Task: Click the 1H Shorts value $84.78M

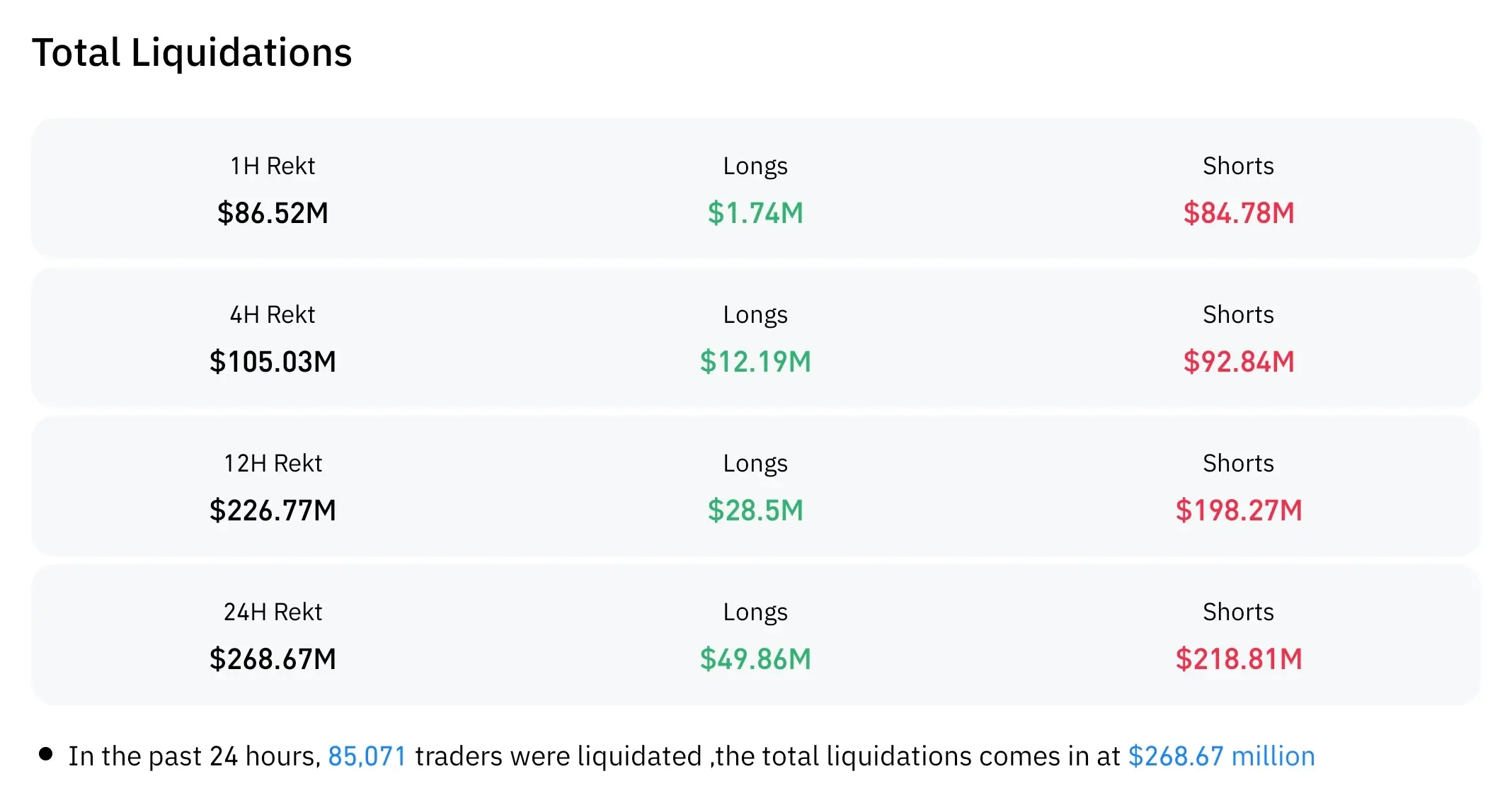Action: 1239,213
